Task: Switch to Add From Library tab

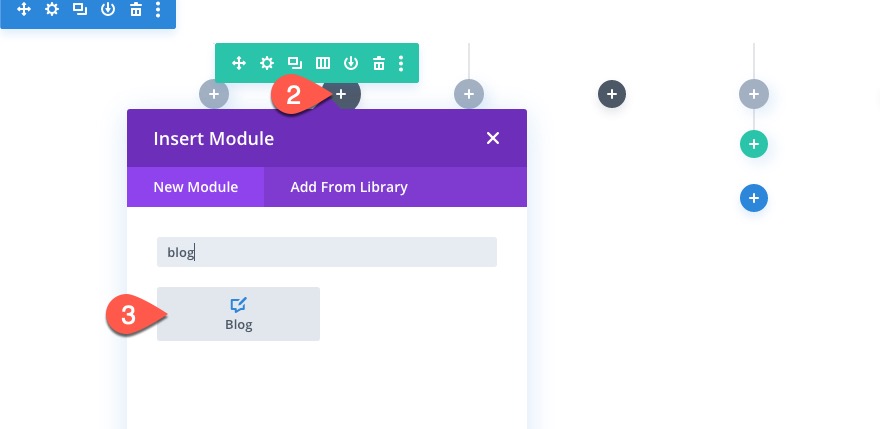Action: point(349,187)
